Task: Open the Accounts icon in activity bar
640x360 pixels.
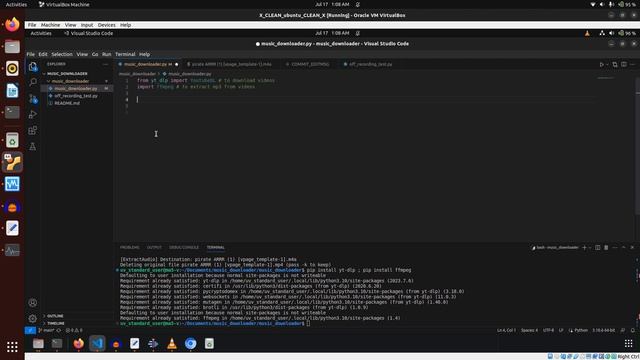Action: tap(33, 303)
